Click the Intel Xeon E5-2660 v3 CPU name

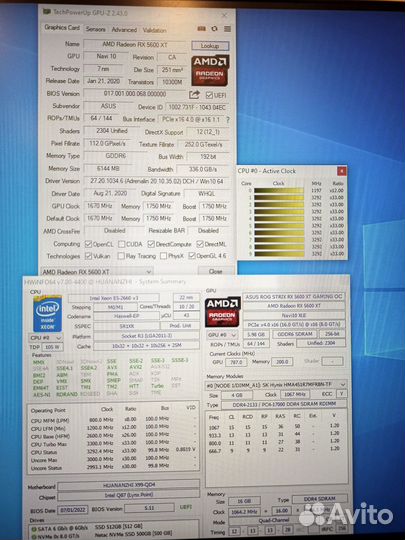(114, 298)
